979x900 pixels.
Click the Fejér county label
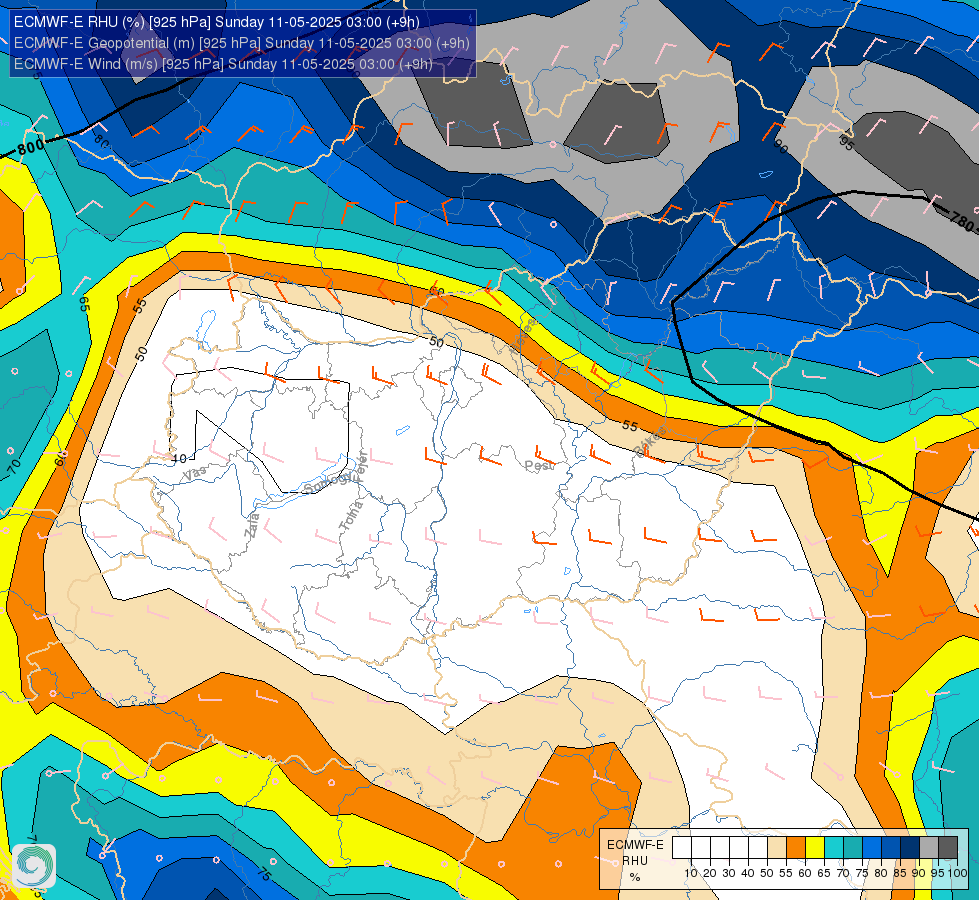pyautogui.click(x=360, y=465)
